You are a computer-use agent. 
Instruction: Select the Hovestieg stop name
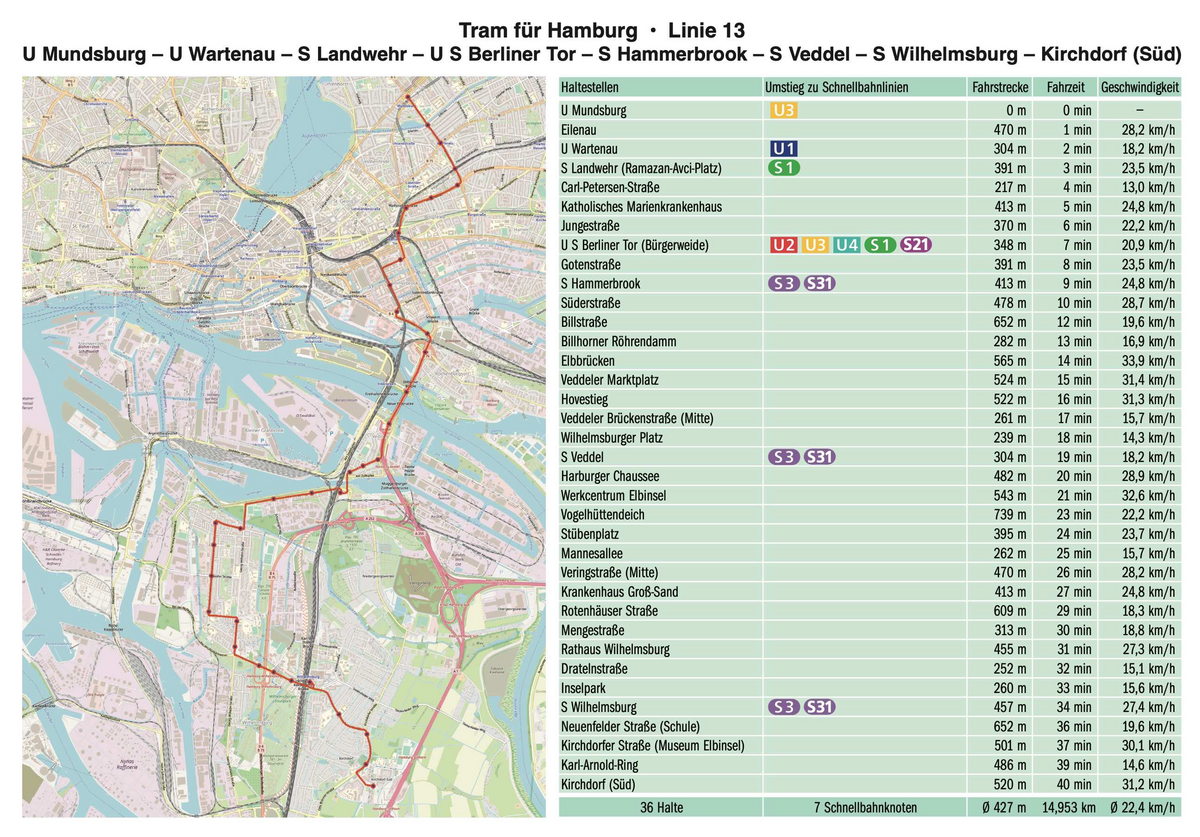[585, 399]
